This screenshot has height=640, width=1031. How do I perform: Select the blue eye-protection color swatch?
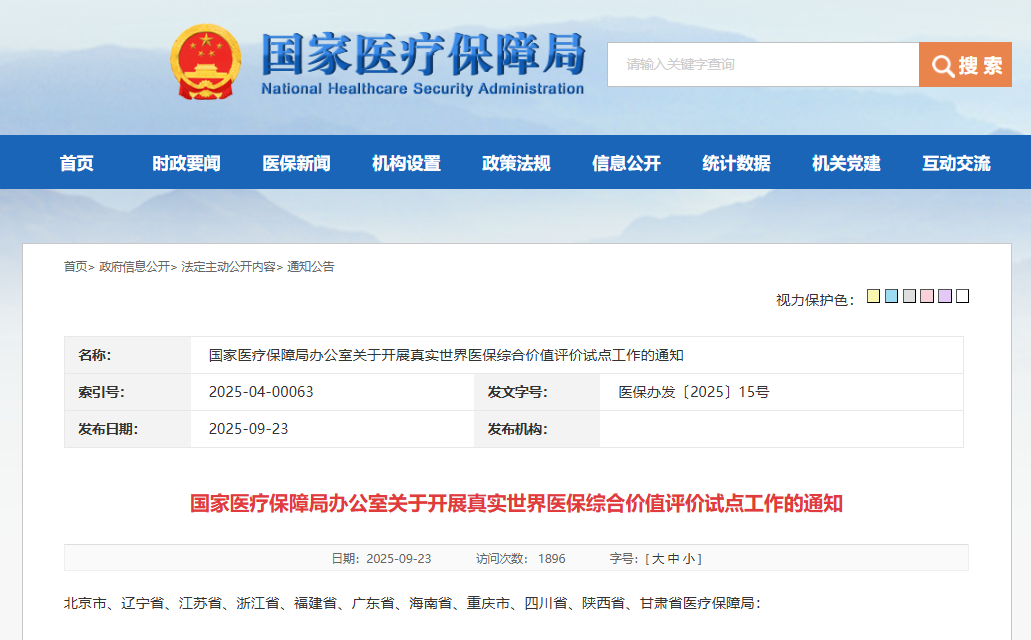(891, 296)
